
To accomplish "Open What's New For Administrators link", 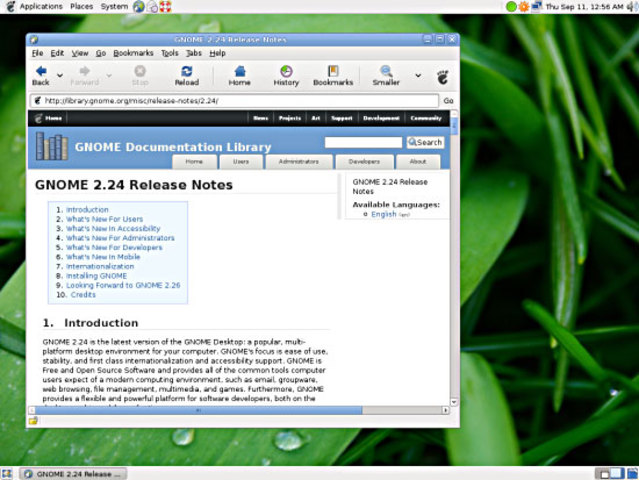I will pos(120,238).
